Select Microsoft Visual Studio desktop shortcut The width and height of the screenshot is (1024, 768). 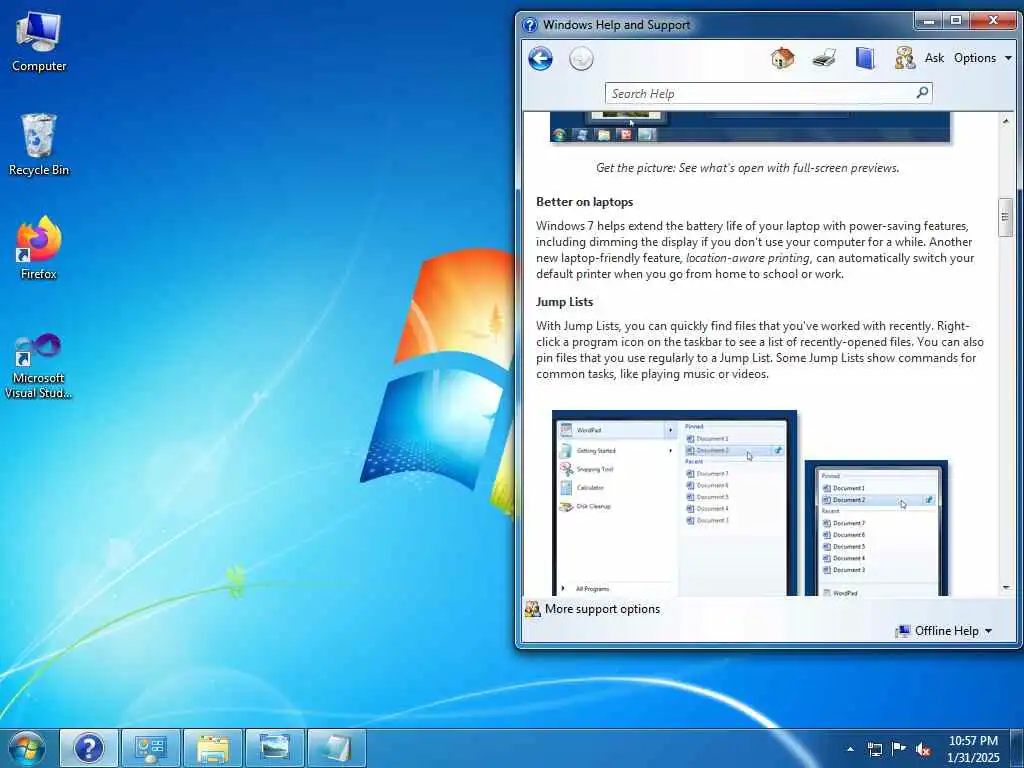pos(39,367)
